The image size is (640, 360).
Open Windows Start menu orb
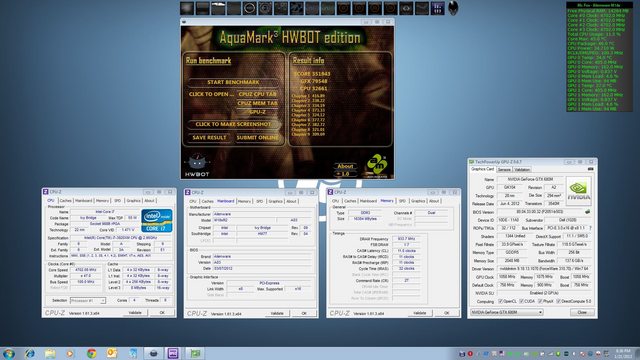[x=9, y=353]
